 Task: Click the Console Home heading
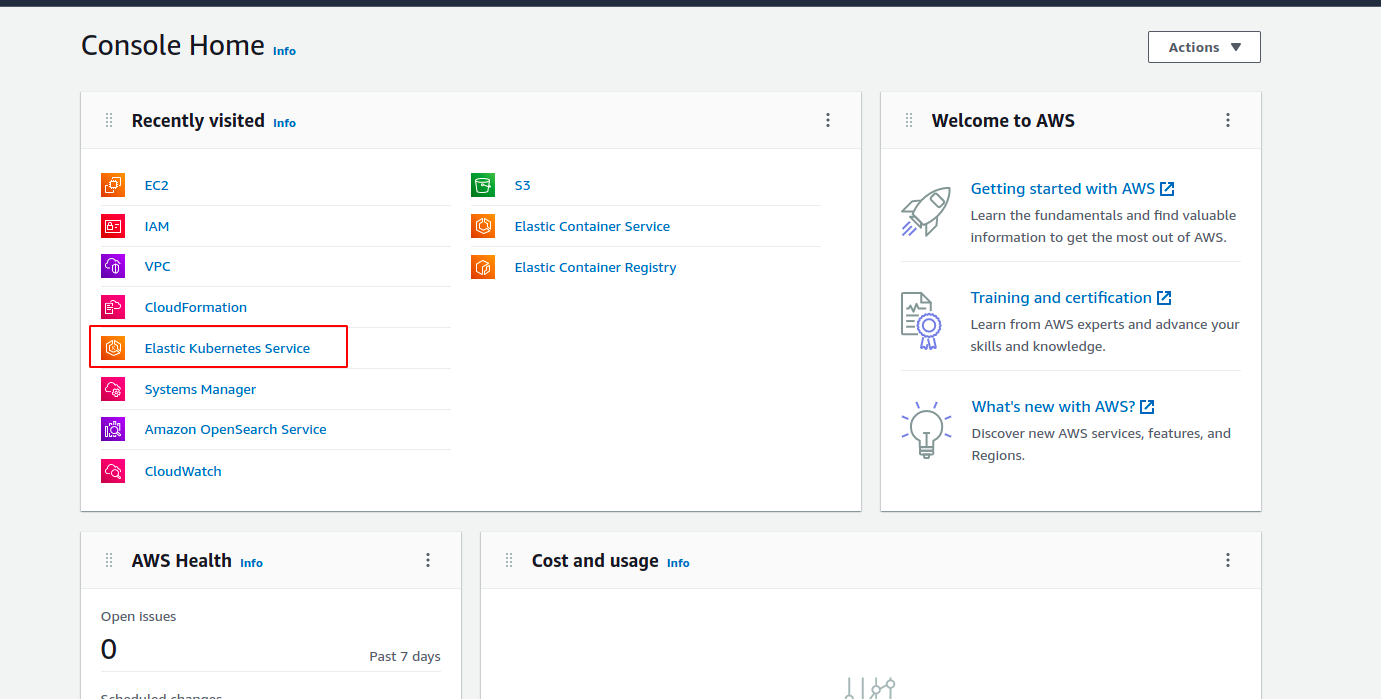pos(173,45)
